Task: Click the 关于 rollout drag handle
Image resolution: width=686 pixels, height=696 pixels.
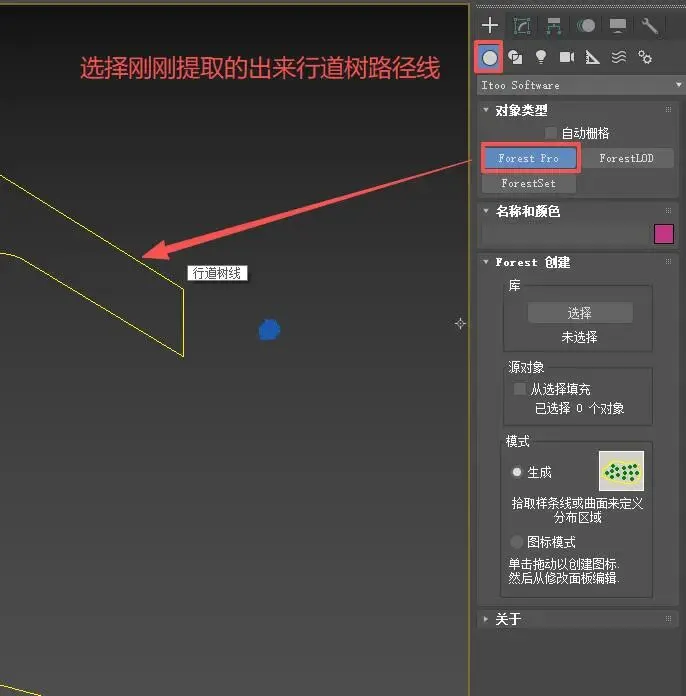Action: (668, 618)
